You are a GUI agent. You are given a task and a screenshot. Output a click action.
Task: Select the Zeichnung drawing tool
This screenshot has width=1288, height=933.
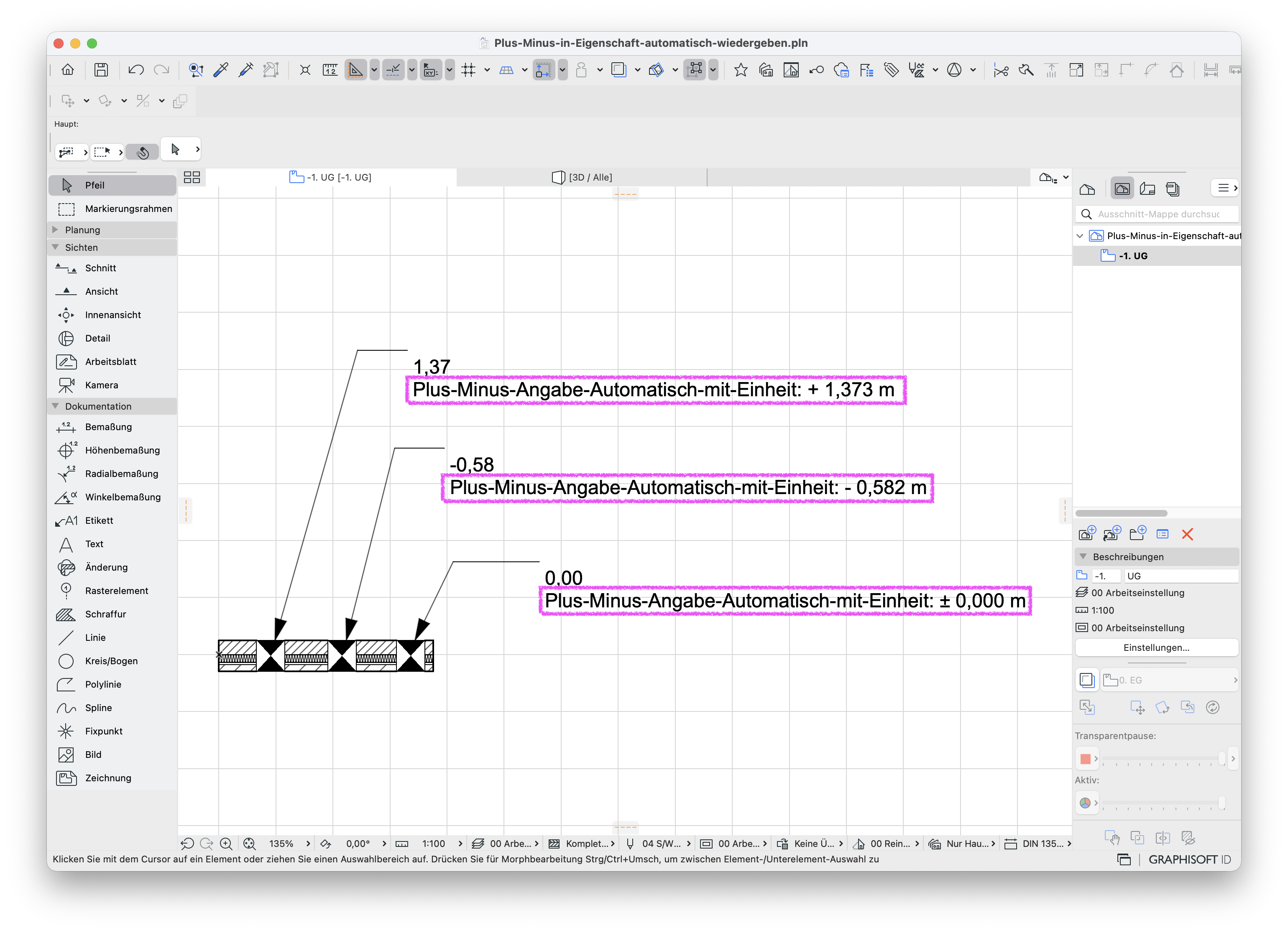click(112, 777)
